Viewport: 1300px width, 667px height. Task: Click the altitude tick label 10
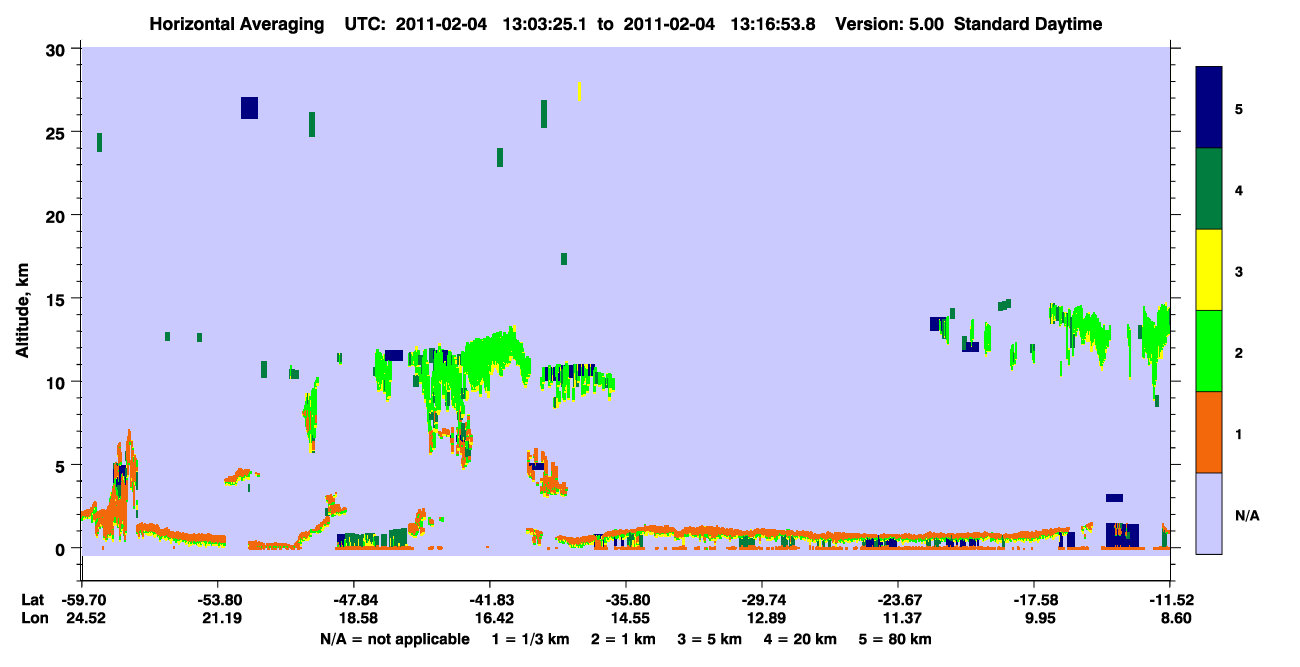pyautogui.click(x=57, y=382)
